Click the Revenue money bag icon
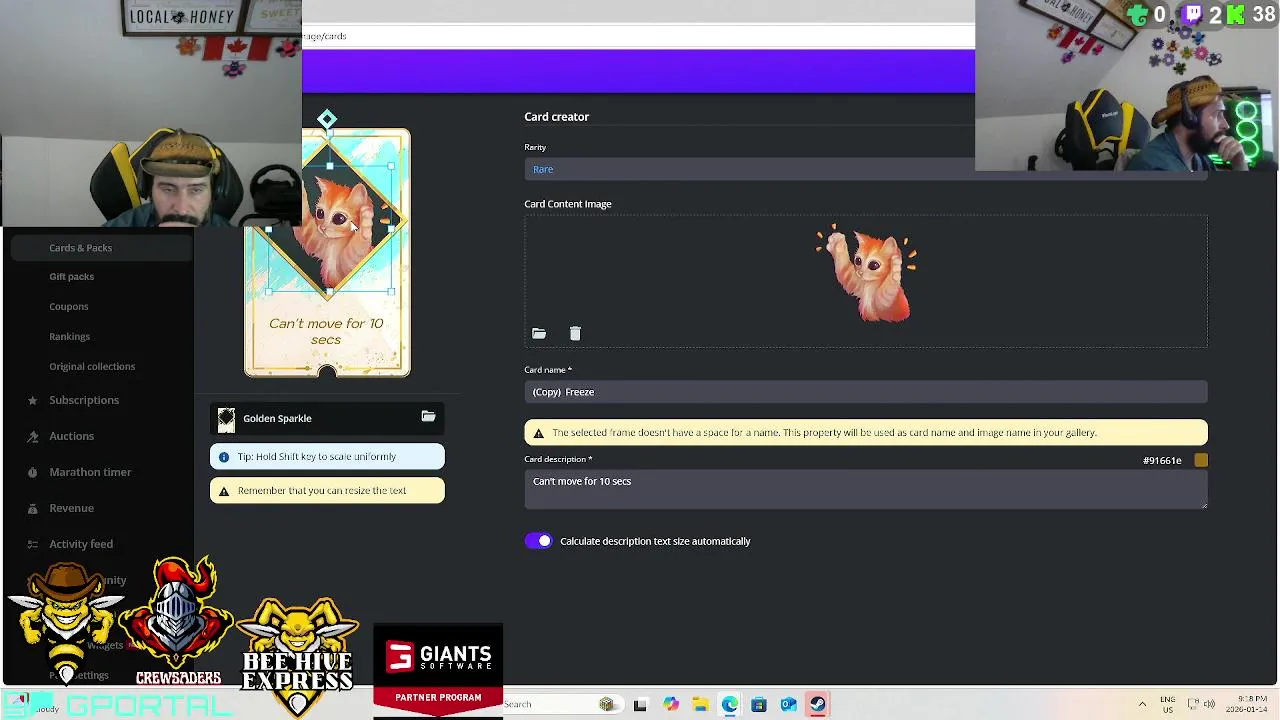The height and width of the screenshot is (720, 1280). coord(33,509)
